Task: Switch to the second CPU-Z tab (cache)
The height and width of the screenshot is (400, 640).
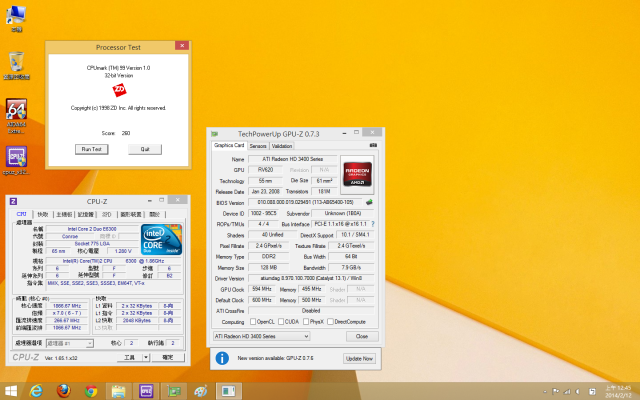Action: 43,214
